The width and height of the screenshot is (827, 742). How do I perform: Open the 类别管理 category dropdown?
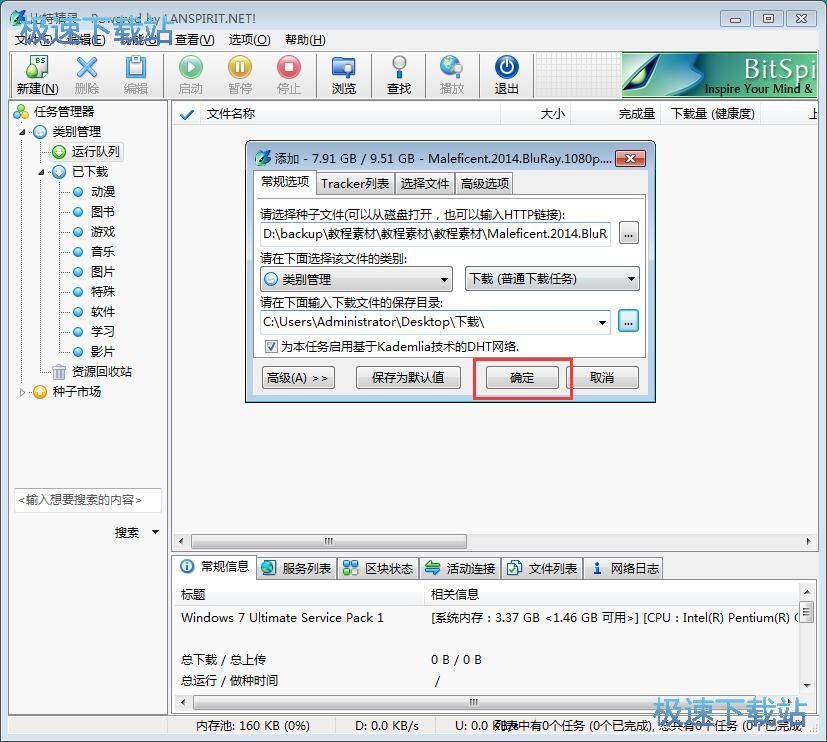357,279
